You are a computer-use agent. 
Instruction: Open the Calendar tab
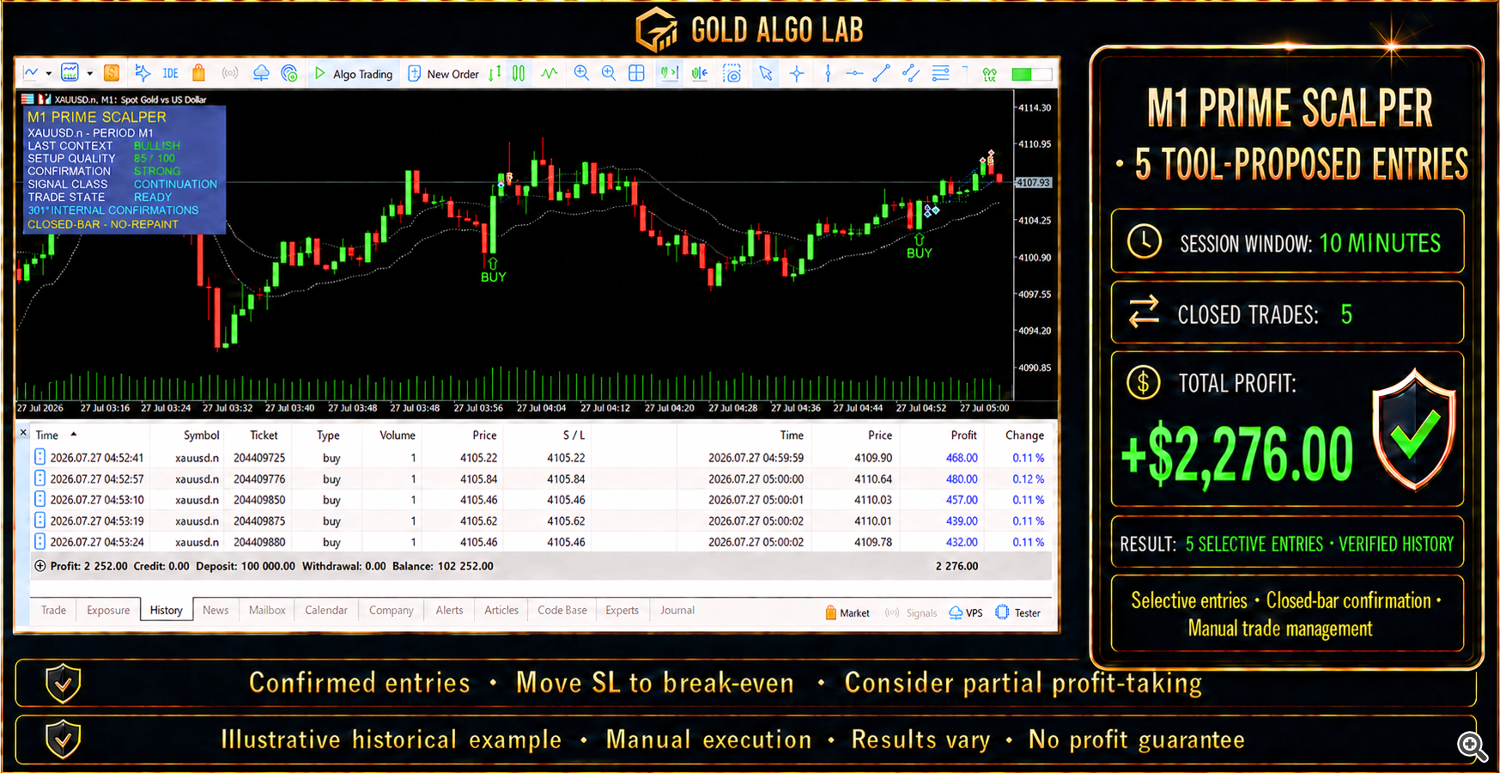click(326, 610)
